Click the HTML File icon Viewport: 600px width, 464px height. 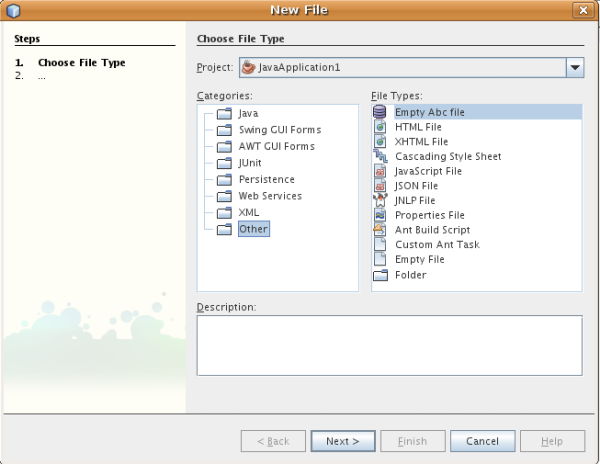tap(380, 127)
